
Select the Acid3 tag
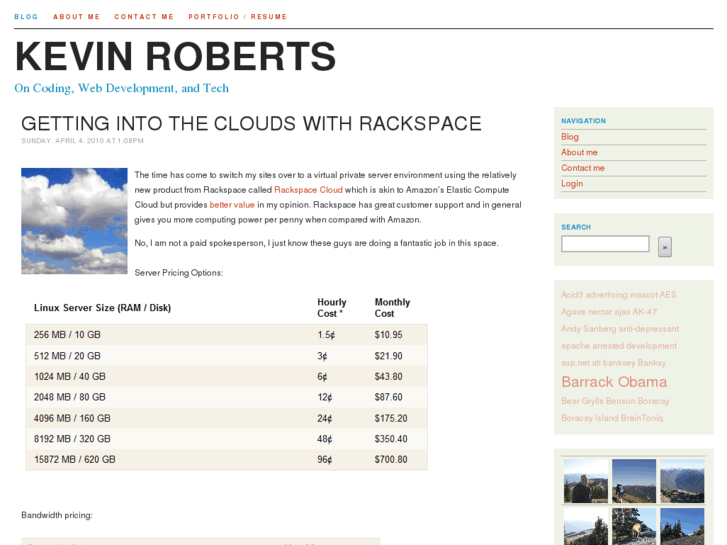click(572, 295)
